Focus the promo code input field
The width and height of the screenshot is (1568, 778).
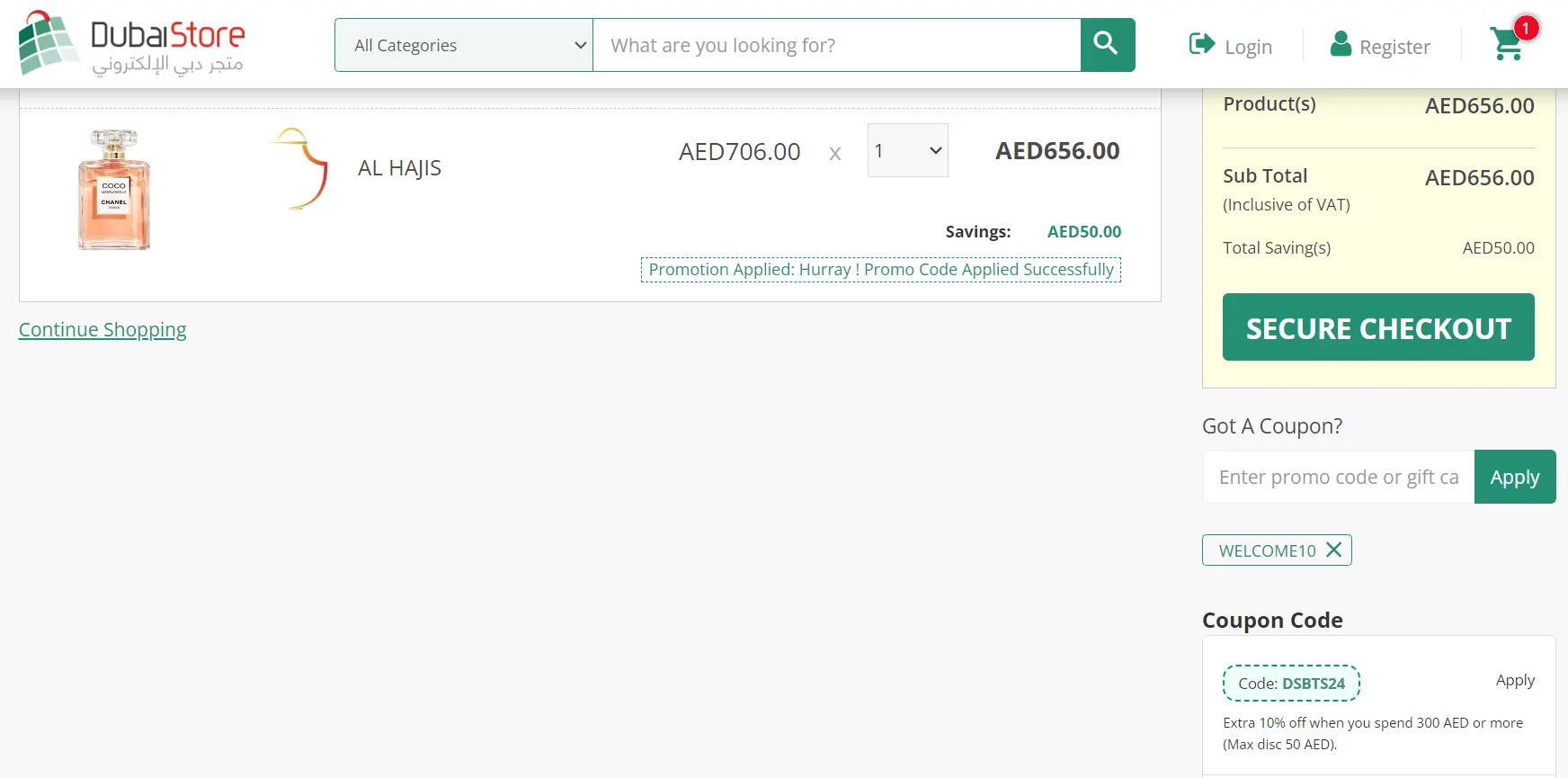1339,477
